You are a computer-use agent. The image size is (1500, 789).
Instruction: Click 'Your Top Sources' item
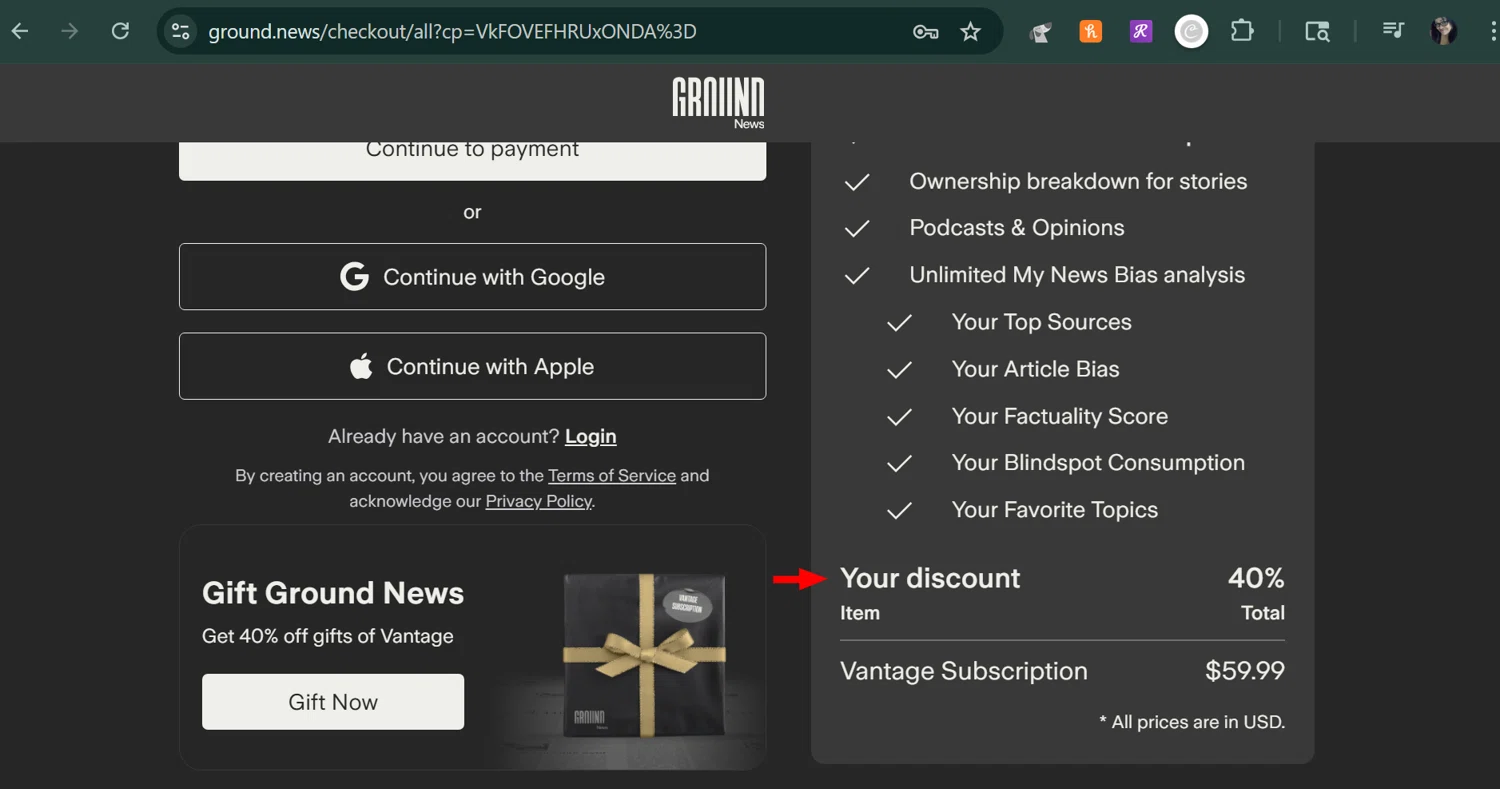pos(1042,322)
